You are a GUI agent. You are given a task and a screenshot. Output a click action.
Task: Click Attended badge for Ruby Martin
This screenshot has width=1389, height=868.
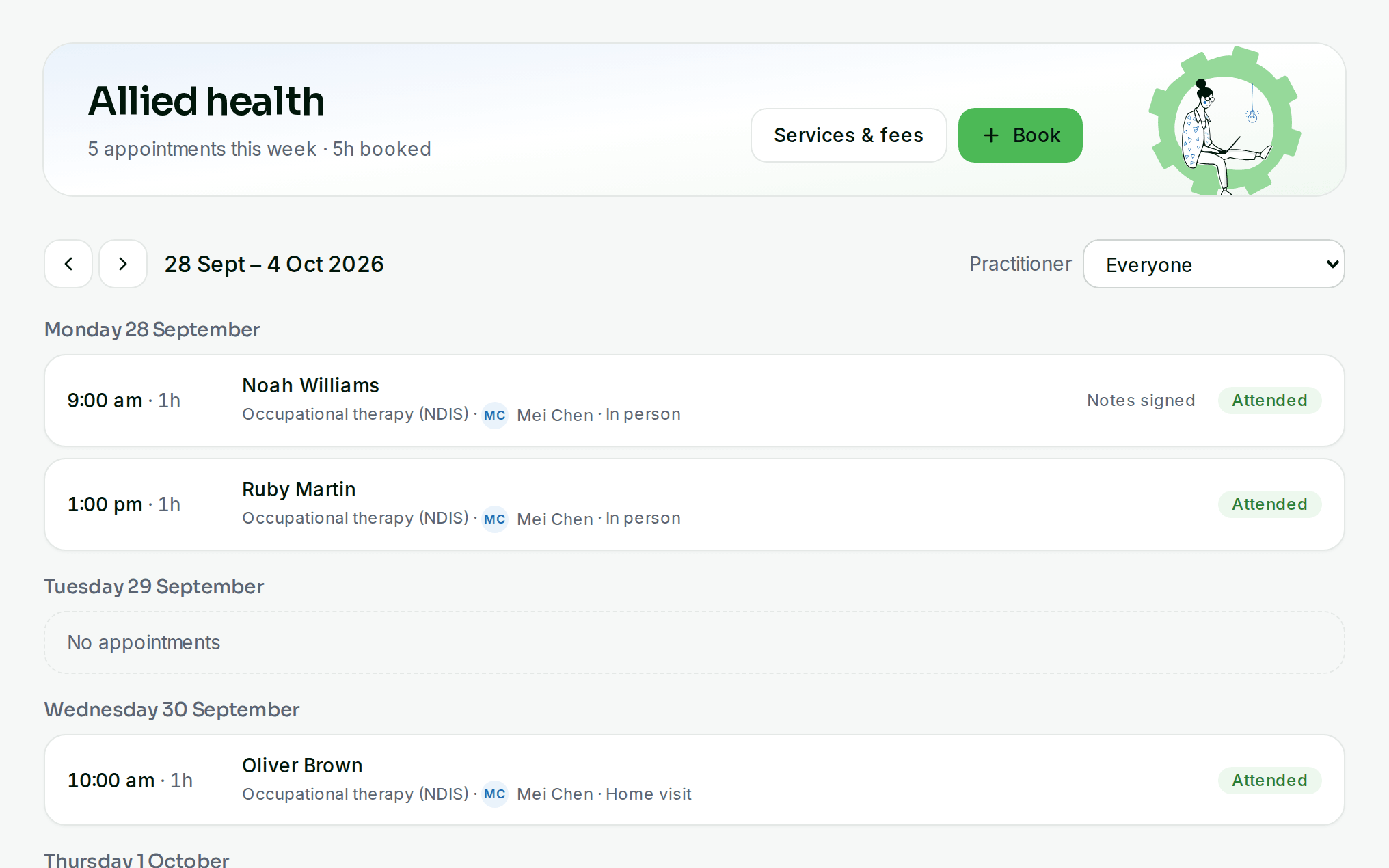click(x=1269, y=504)
